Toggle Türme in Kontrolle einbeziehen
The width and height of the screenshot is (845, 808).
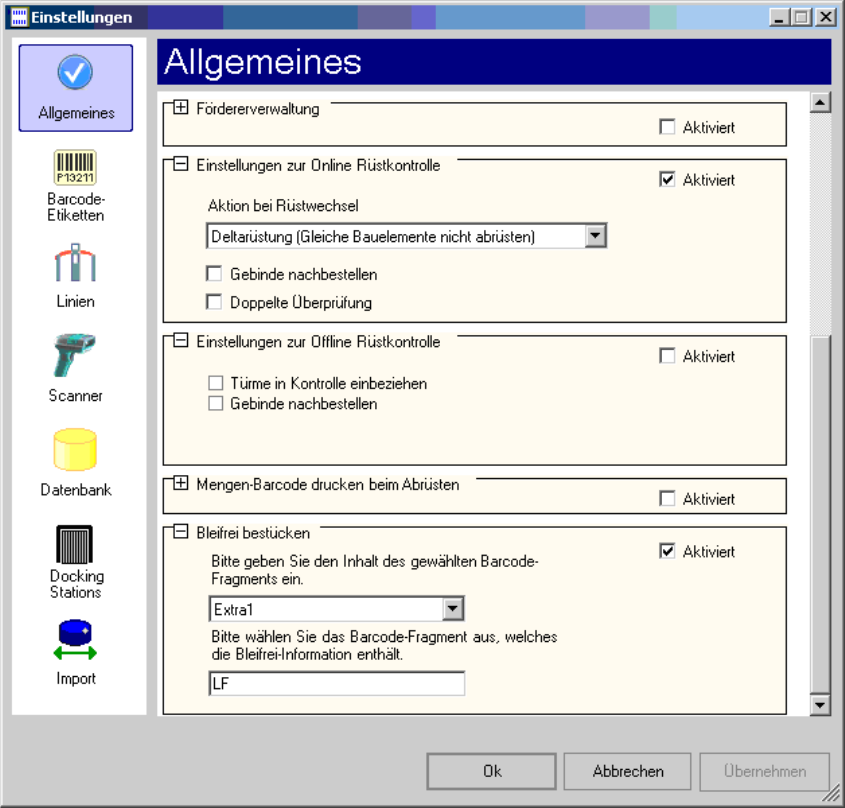pyautogui.click(x=216, y=383)
